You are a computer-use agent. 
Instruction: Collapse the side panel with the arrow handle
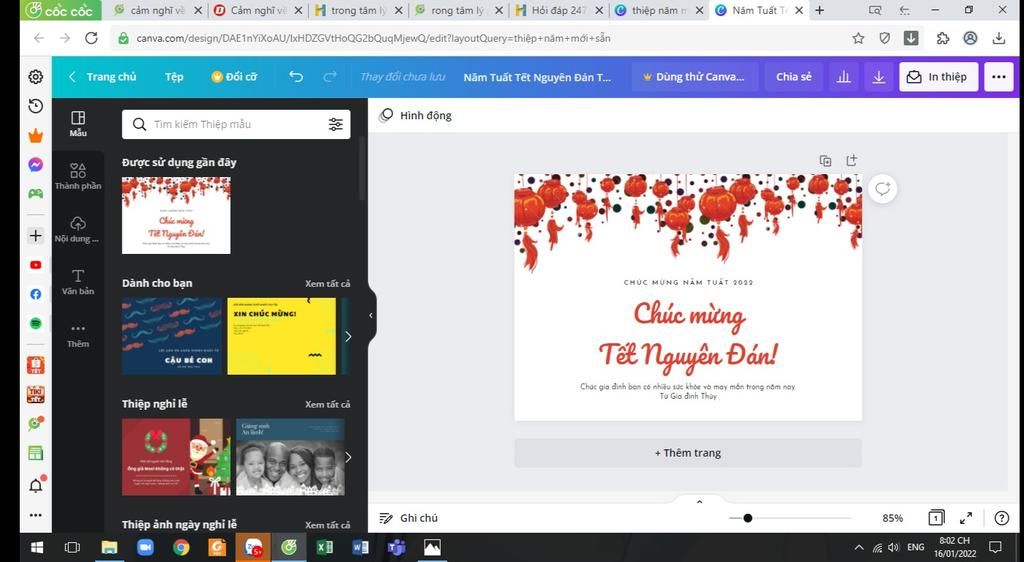point(371,315)
